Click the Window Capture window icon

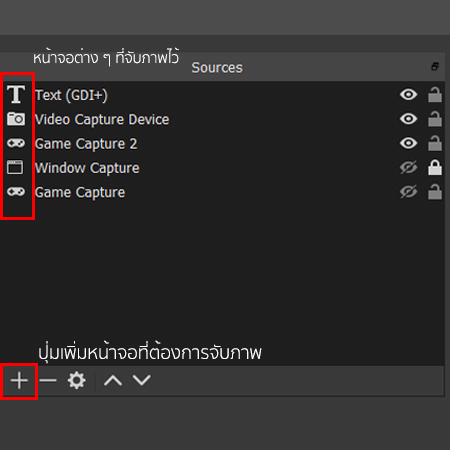(x=15, y=167)
